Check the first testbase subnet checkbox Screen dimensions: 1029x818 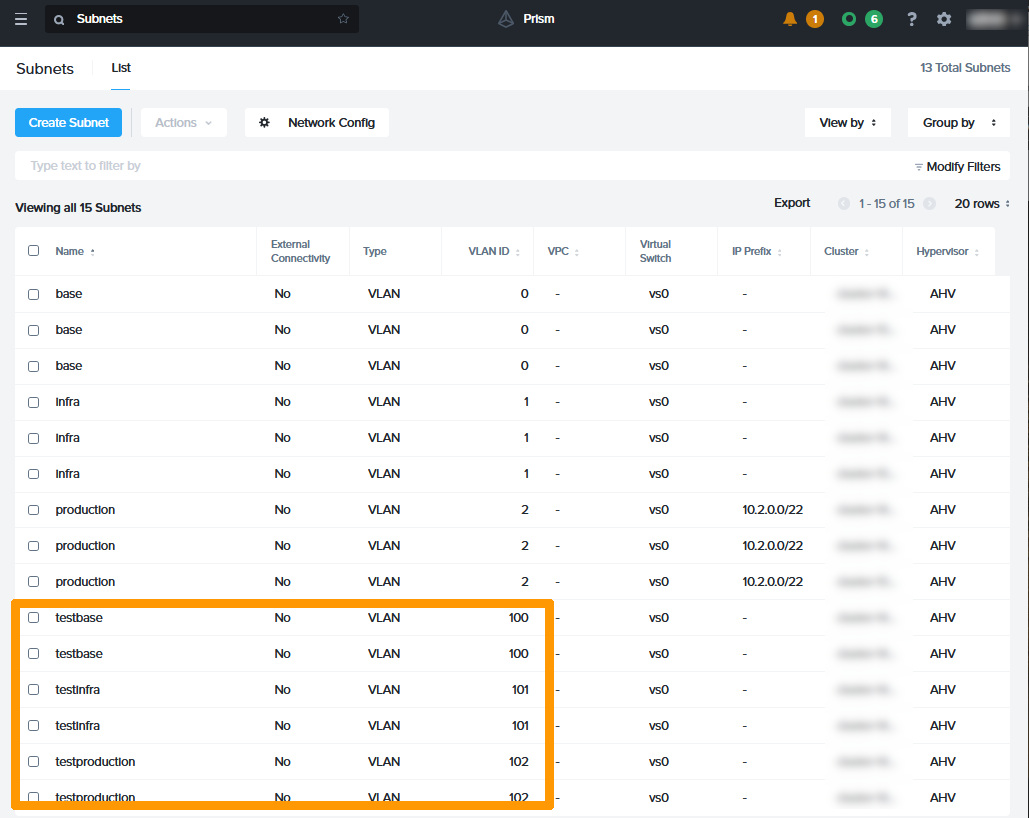click(x=34, y=618)
